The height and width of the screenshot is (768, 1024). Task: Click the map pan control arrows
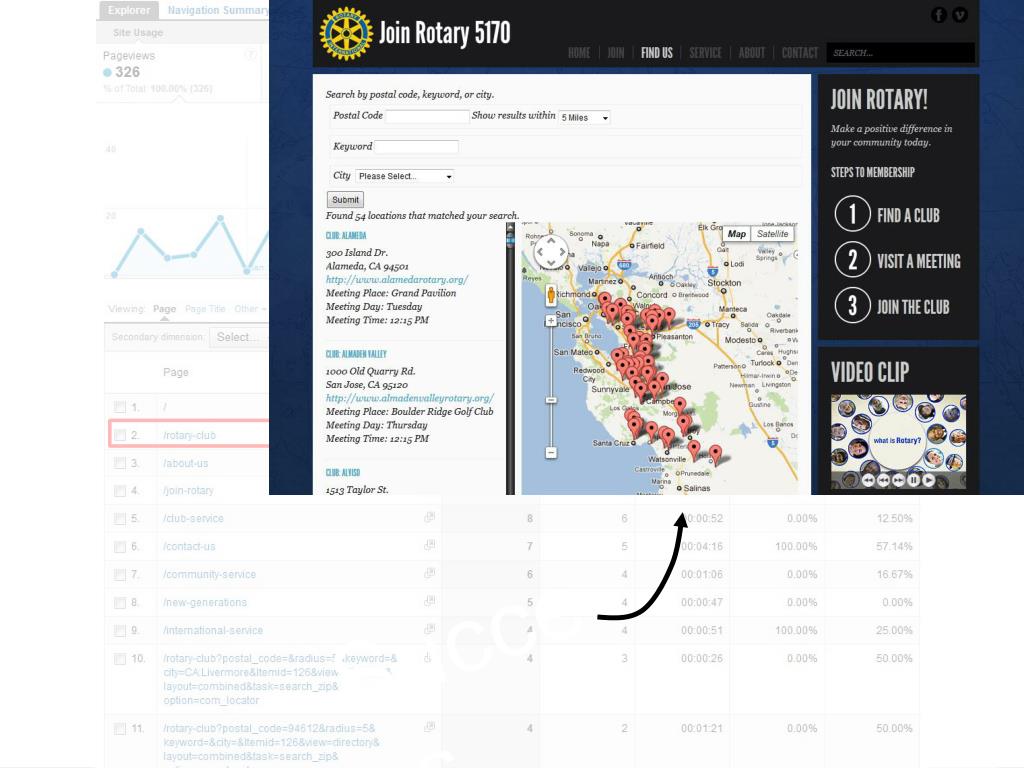point(551,252)
